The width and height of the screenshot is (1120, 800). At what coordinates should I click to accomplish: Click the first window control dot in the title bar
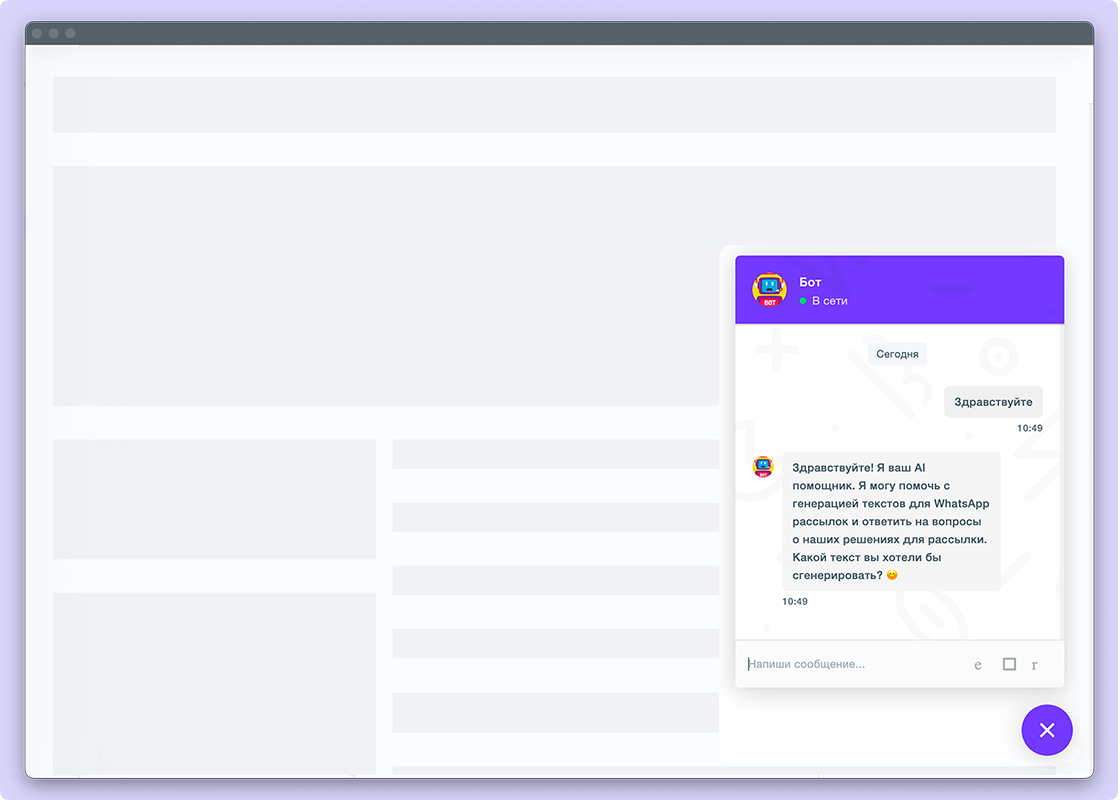coord(37,33)
